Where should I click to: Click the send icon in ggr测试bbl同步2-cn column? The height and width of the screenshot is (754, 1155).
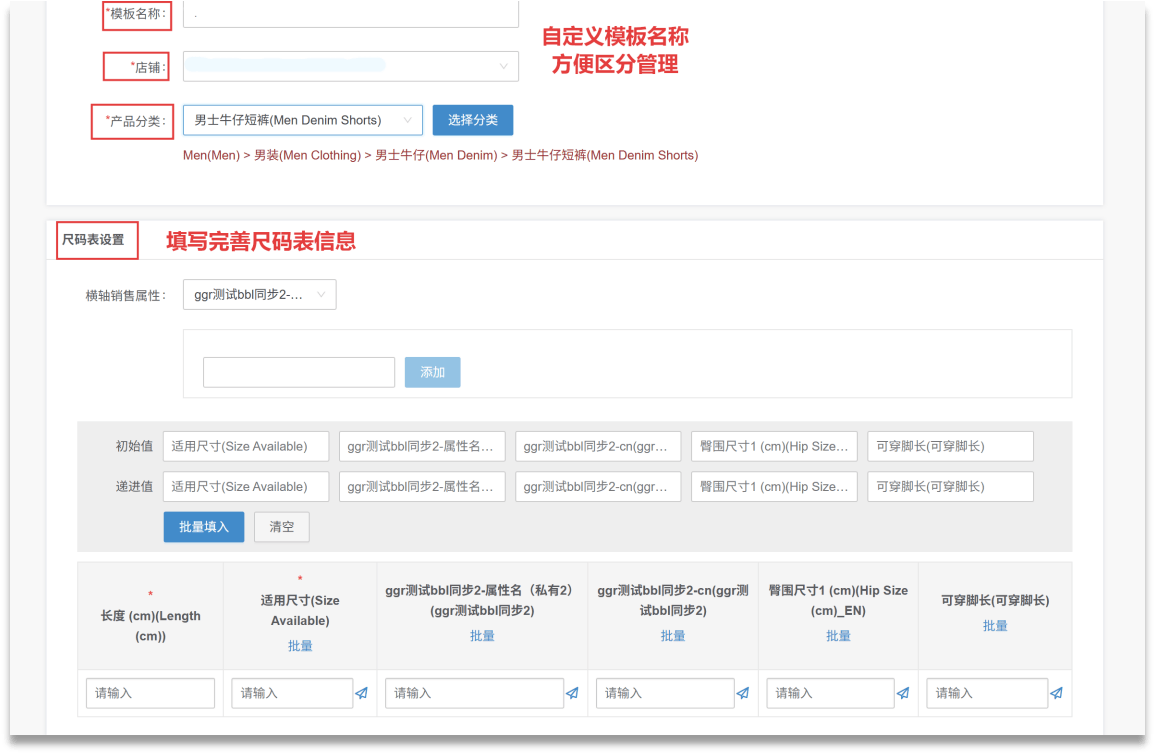pos(743,693)
